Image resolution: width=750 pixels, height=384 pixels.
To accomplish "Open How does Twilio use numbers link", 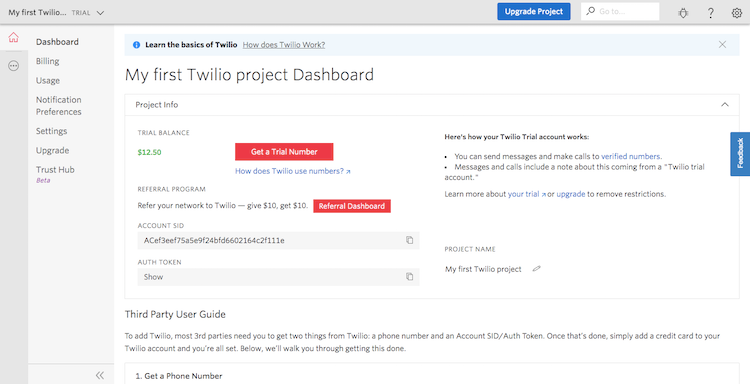I will pos(293,171).
